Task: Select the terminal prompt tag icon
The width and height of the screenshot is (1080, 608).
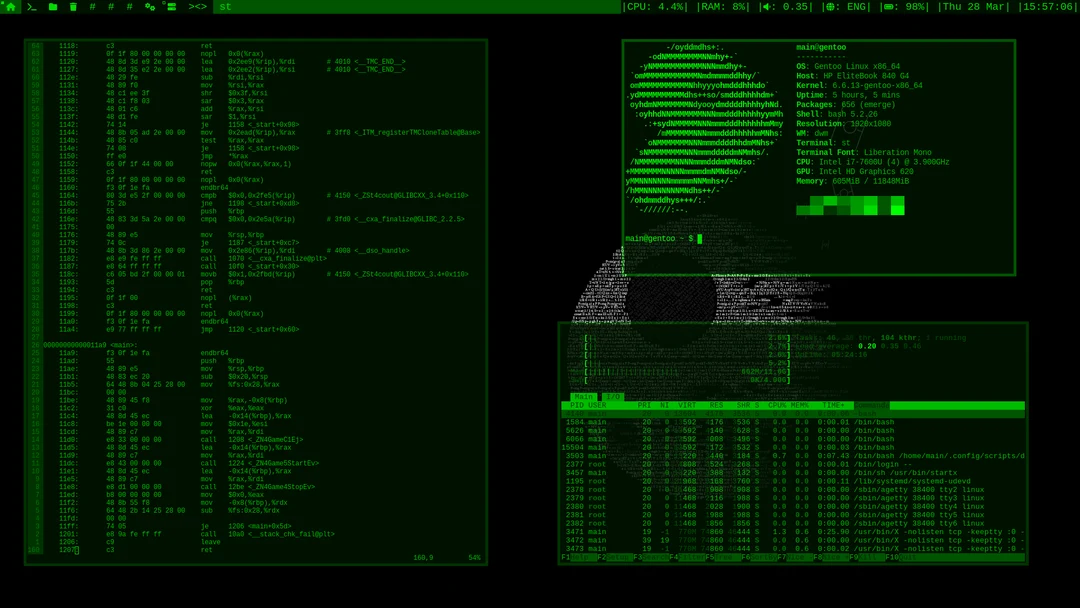Action: coord(32,7)
